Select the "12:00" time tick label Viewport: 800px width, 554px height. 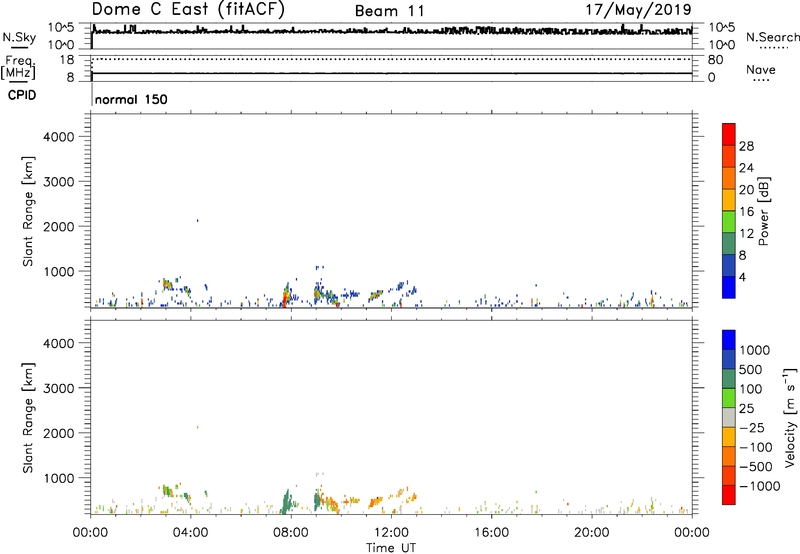tap(391, 533)
